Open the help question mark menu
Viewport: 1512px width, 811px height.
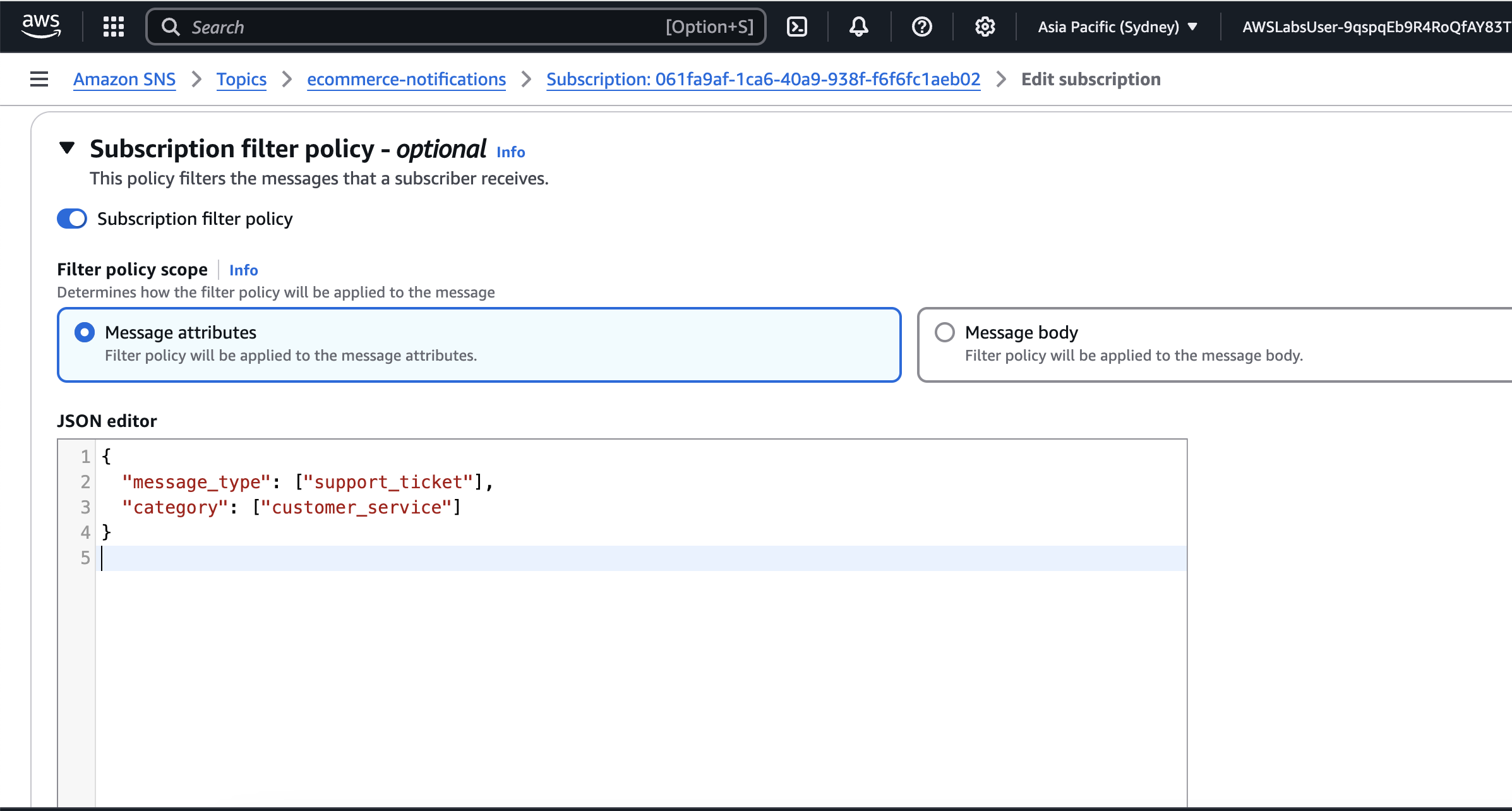[921, 27]
